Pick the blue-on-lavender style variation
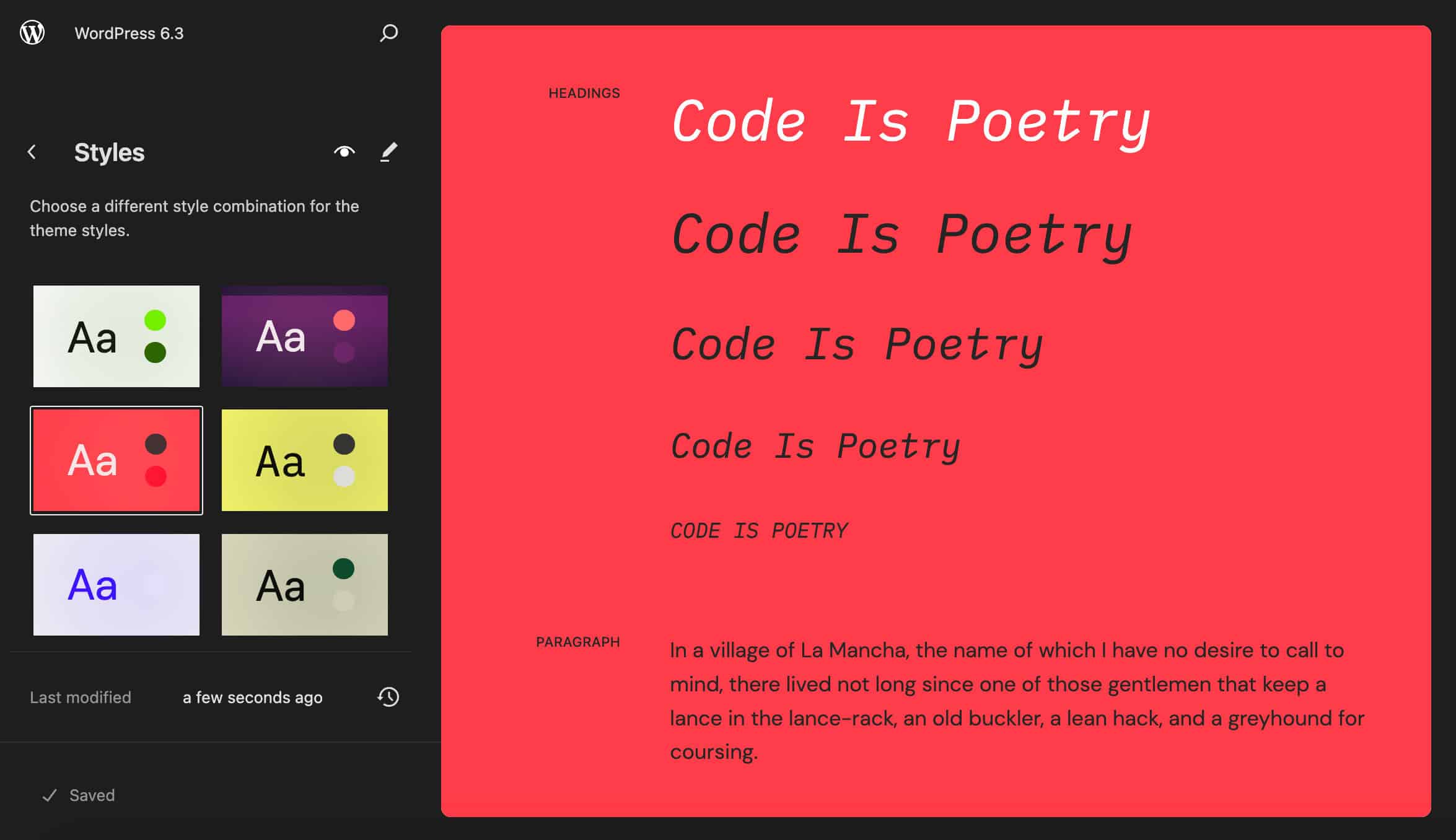The height and width of the screenshot is (840, 1456). click(116, 584)
